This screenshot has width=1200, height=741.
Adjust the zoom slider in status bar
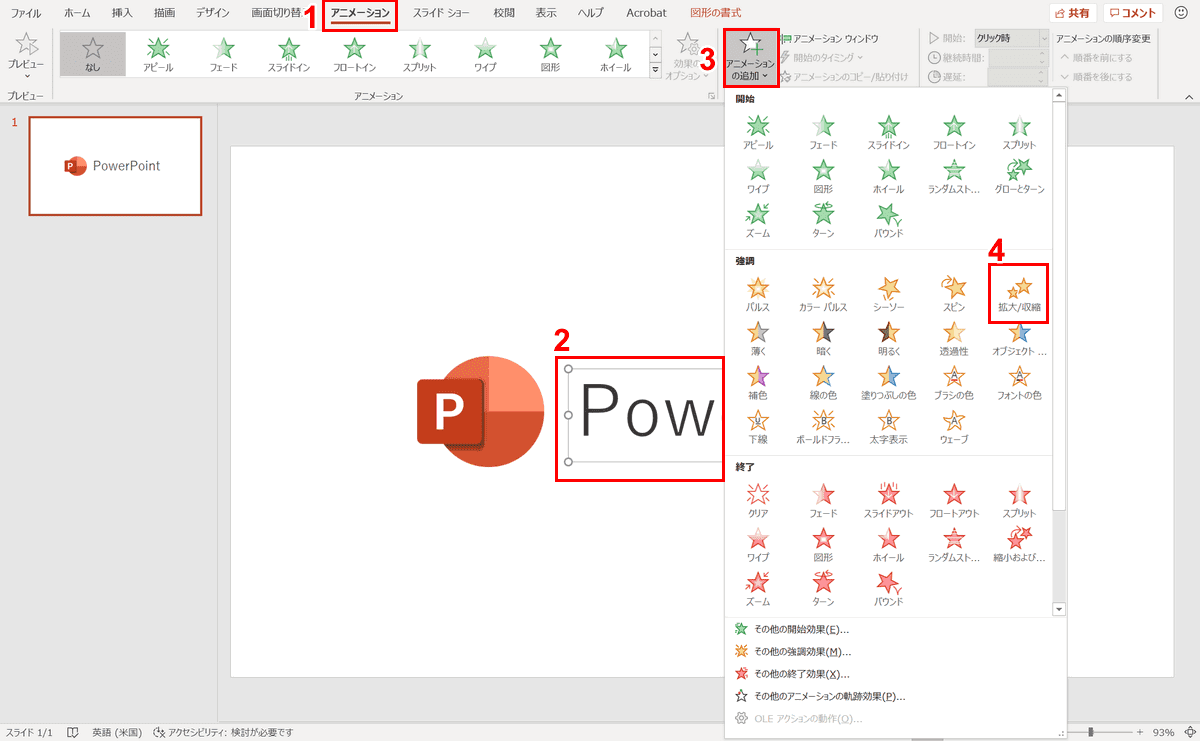coord(1090,732)
